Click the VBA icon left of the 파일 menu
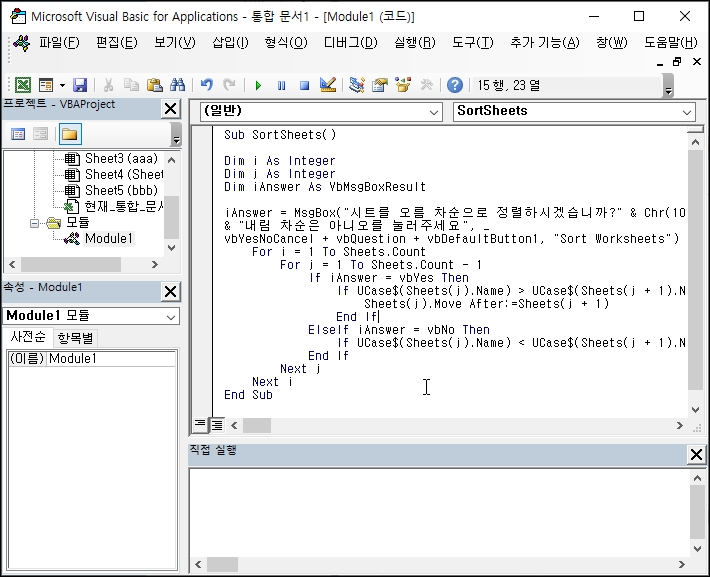Screen dimensions: 710x577 pos(21,43)
